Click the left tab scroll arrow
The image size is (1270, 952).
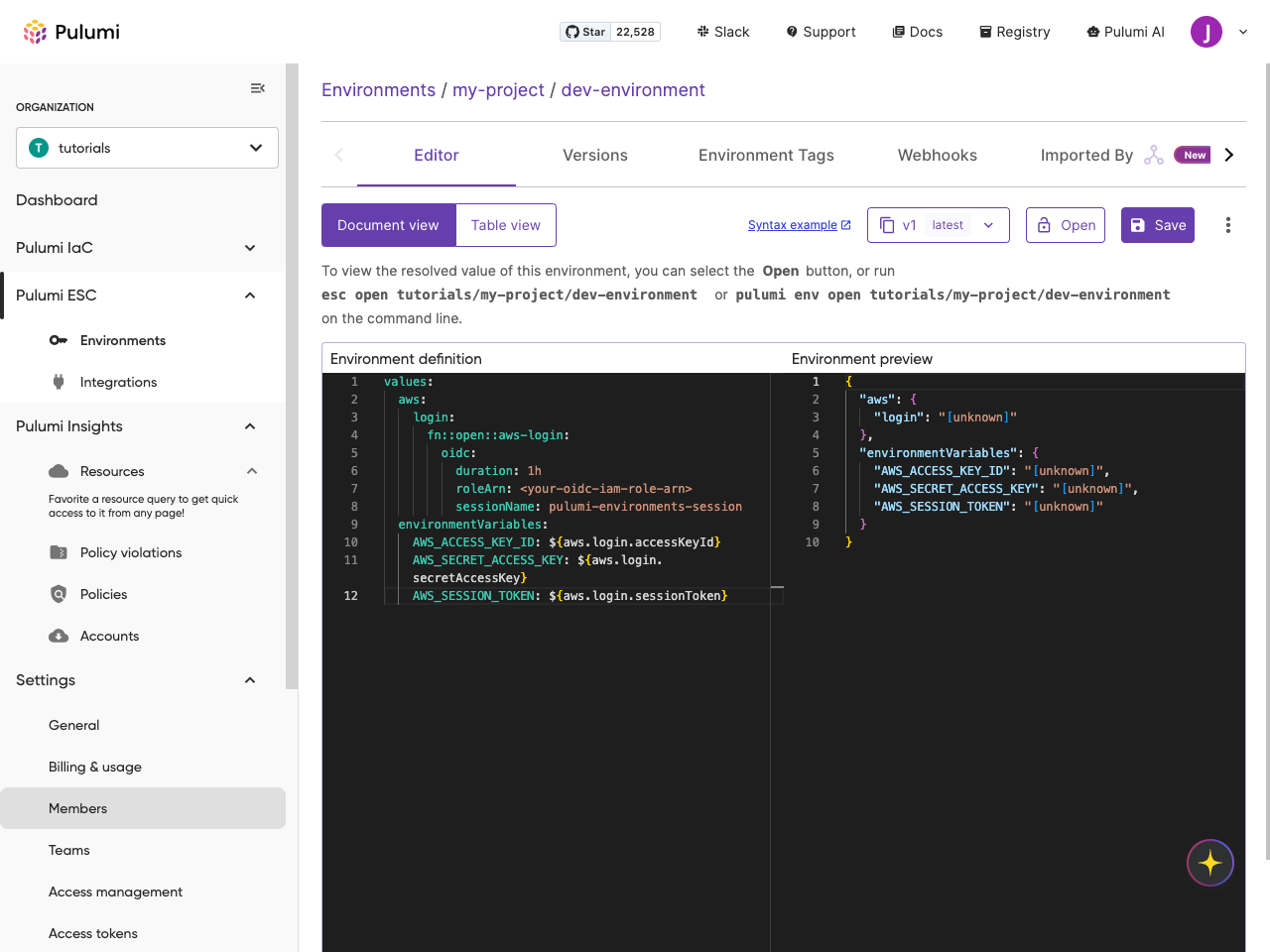click(339, 155)
